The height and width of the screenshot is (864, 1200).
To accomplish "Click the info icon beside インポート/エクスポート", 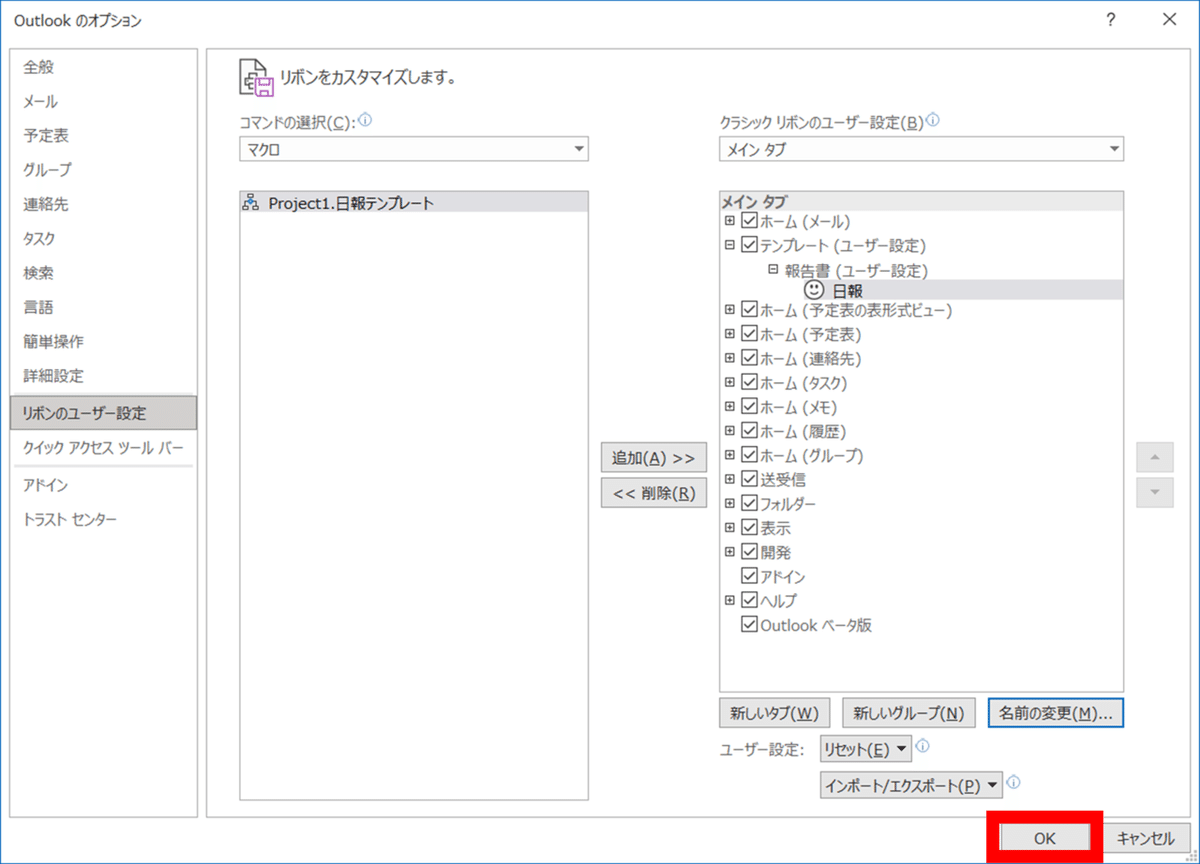I will (1014, 783).
